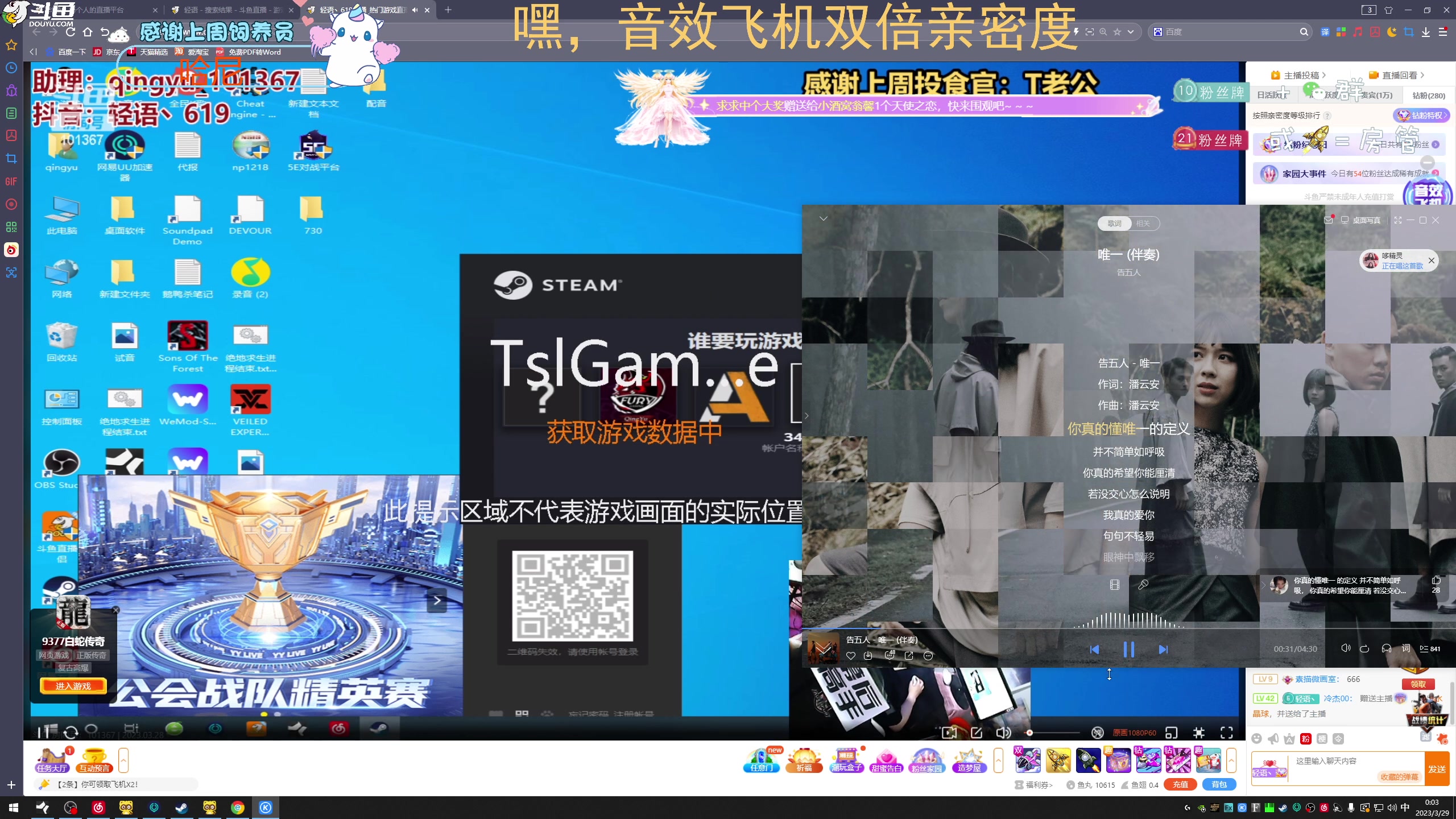Toggle page fullscreen for the stream
Image resolution: width=1456 pixels, height=819 pixels.
pos(1199,733)
